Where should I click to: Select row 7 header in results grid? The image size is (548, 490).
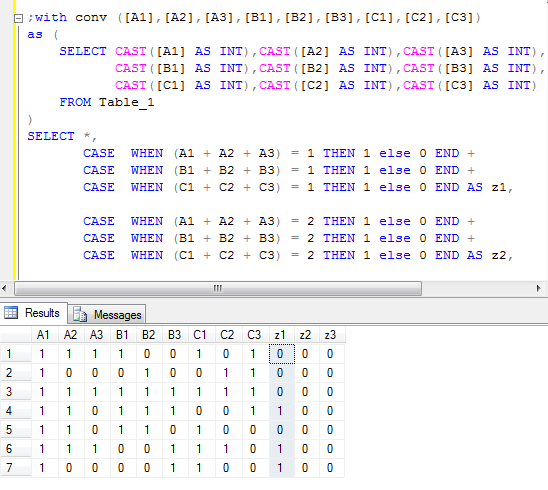[x=15, y=468]
